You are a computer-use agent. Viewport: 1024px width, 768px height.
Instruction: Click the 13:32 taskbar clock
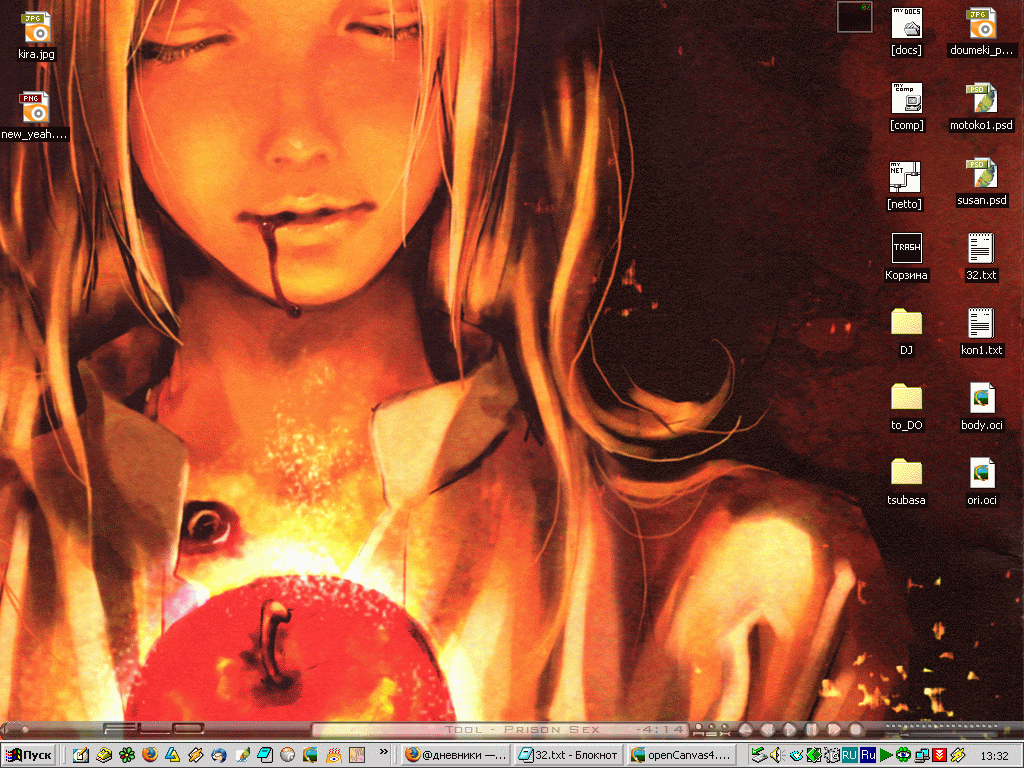tap(993, 756)
